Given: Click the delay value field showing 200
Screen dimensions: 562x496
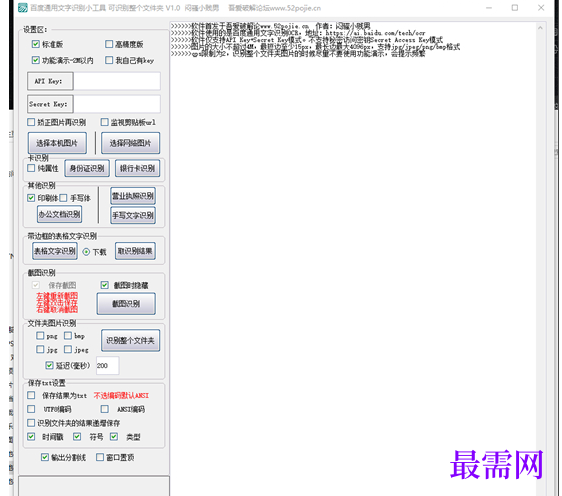Looking at the screenshot, I should [x=108, y=366].
